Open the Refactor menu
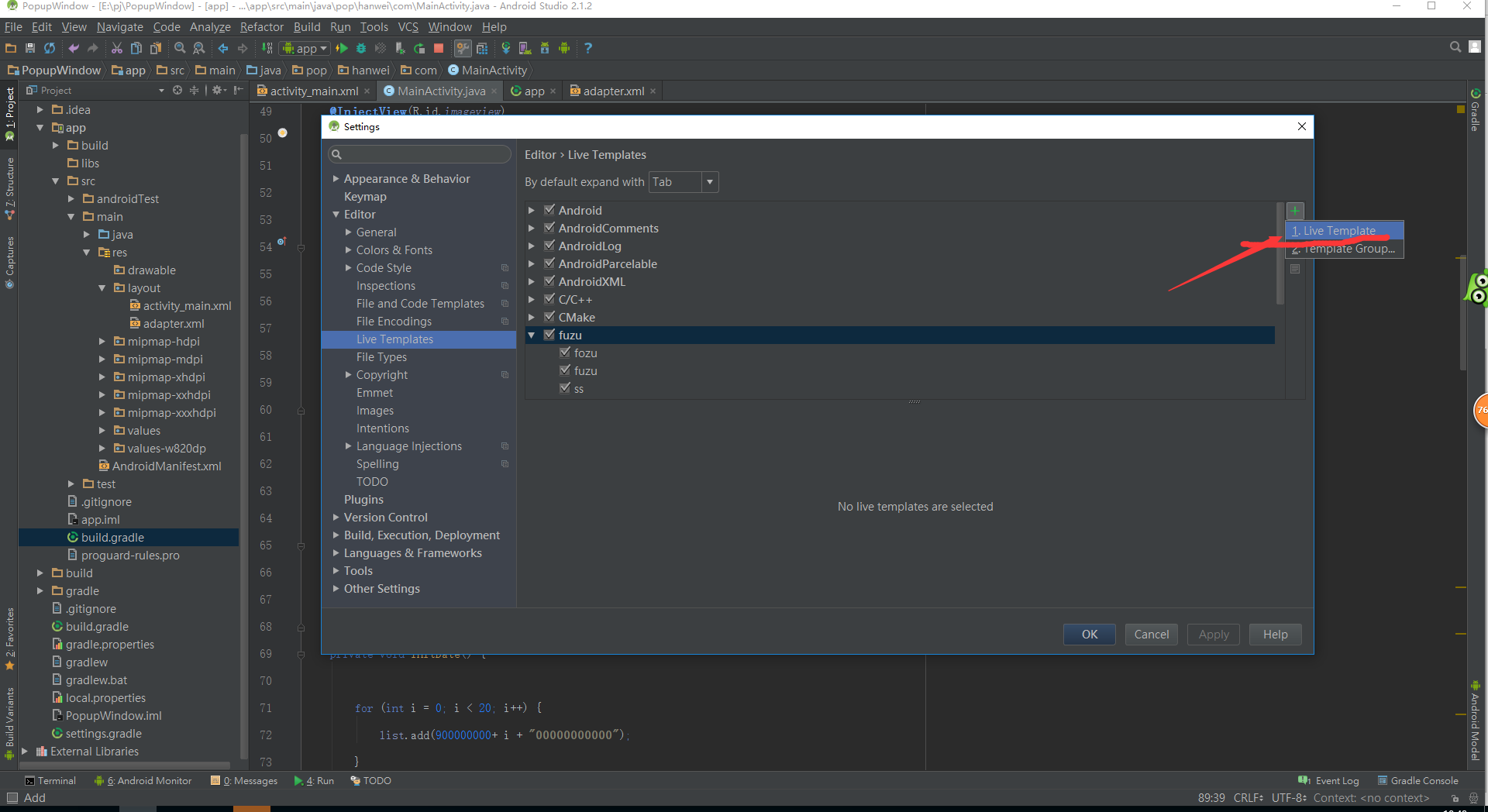 coord(262,27)
